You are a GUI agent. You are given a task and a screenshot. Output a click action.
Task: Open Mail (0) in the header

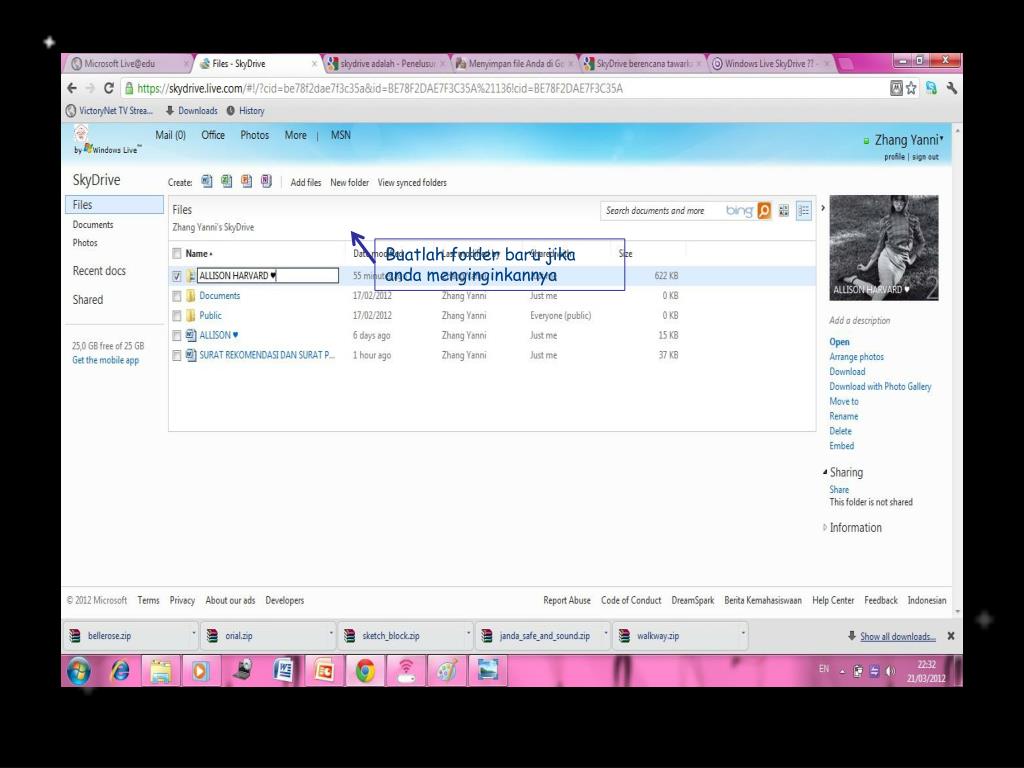(x=170, y=135)
